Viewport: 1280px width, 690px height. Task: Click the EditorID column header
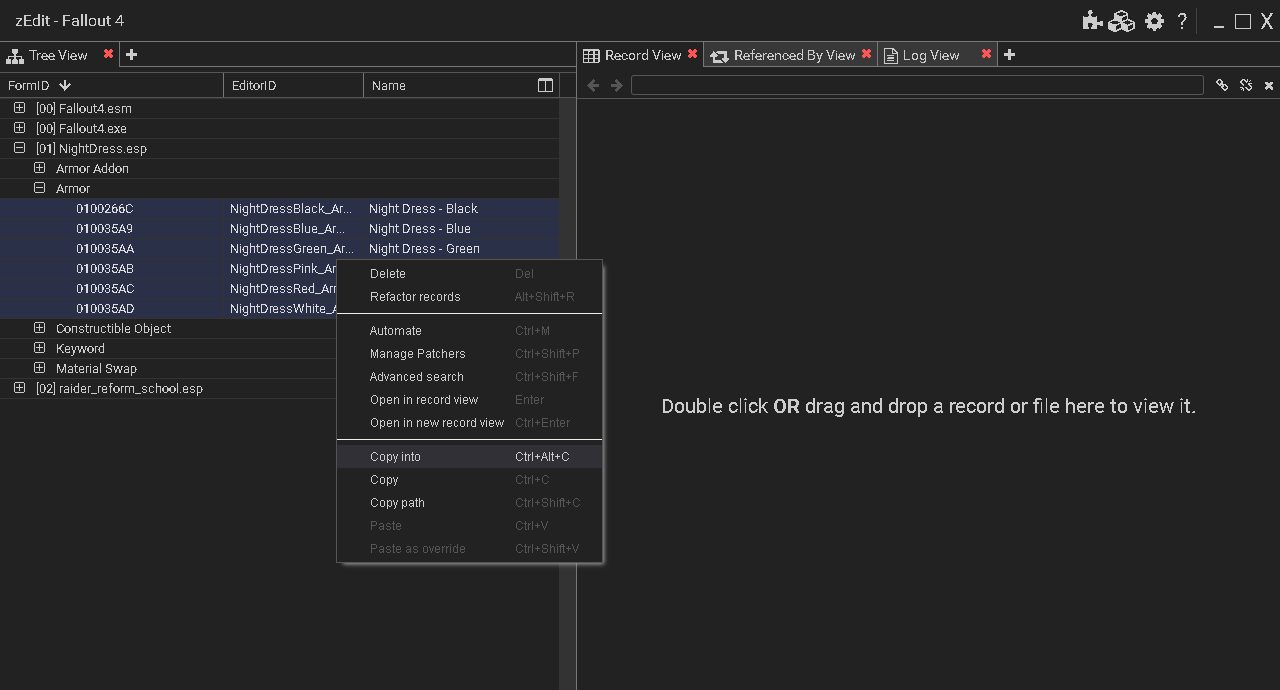pyautogui.click(x=293, y=86)
